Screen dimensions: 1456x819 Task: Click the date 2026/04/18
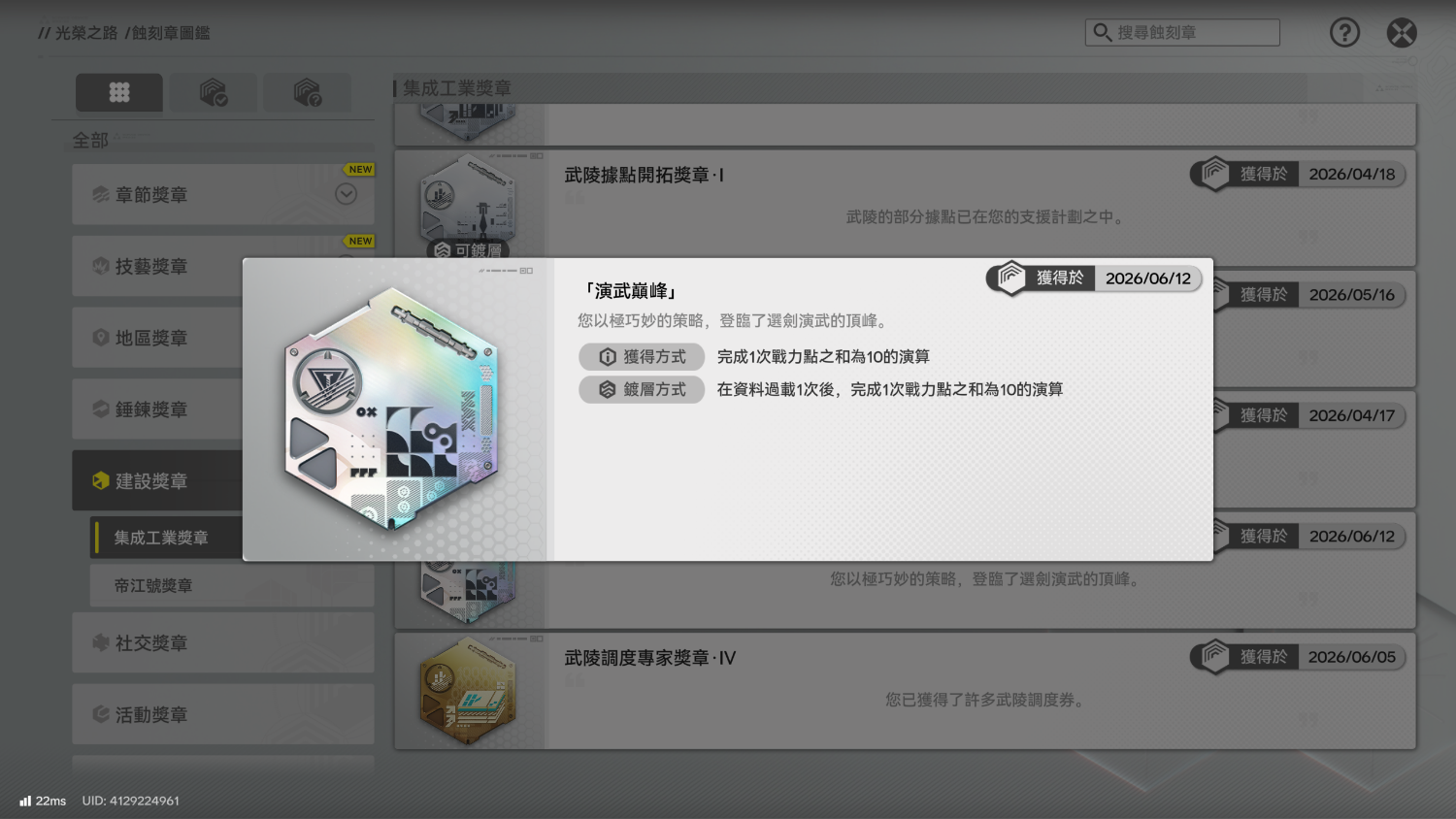click(x=1352, y=175)
